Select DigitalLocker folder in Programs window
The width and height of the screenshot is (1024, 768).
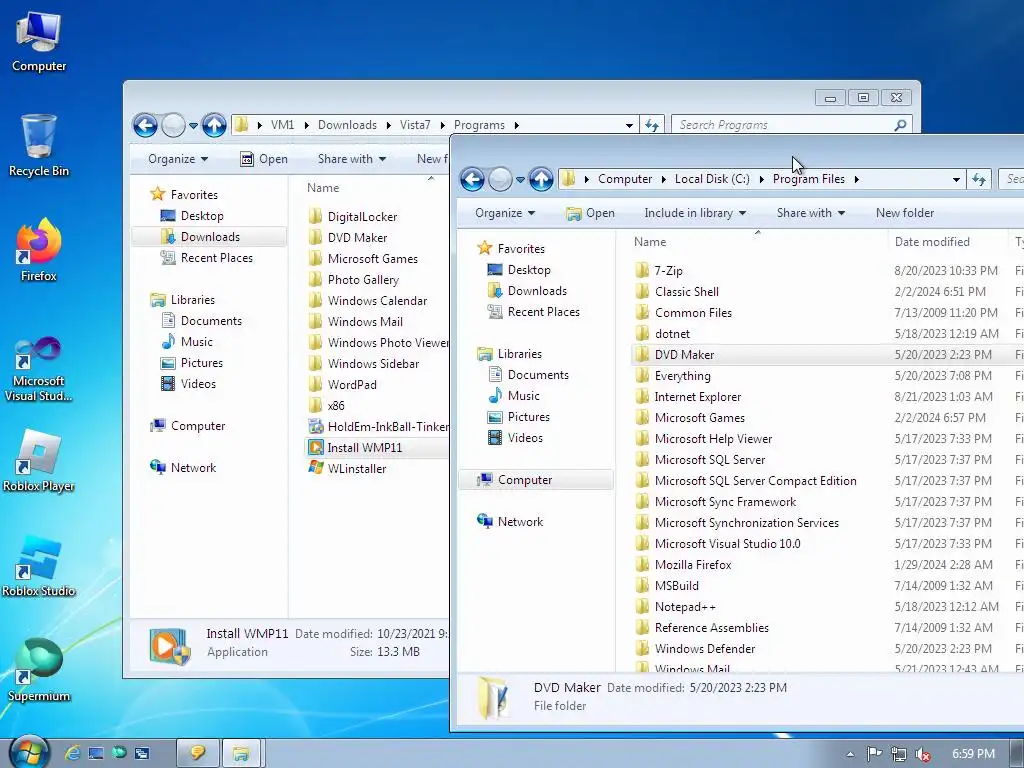[362, 217]
